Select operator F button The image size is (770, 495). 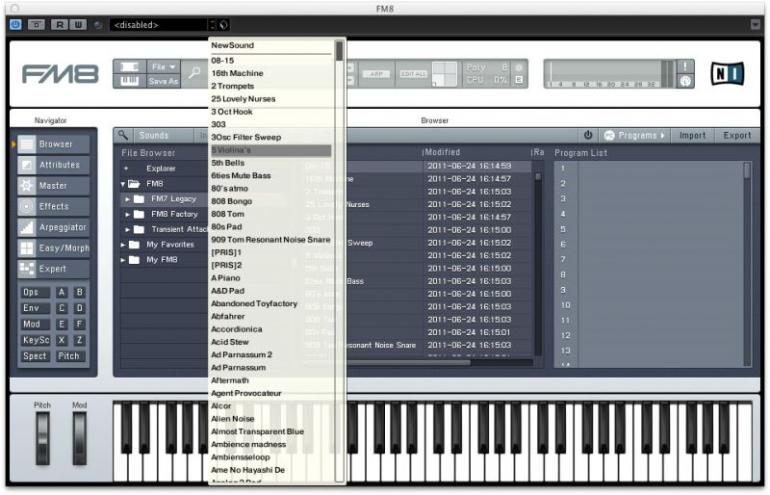(79, 324)
